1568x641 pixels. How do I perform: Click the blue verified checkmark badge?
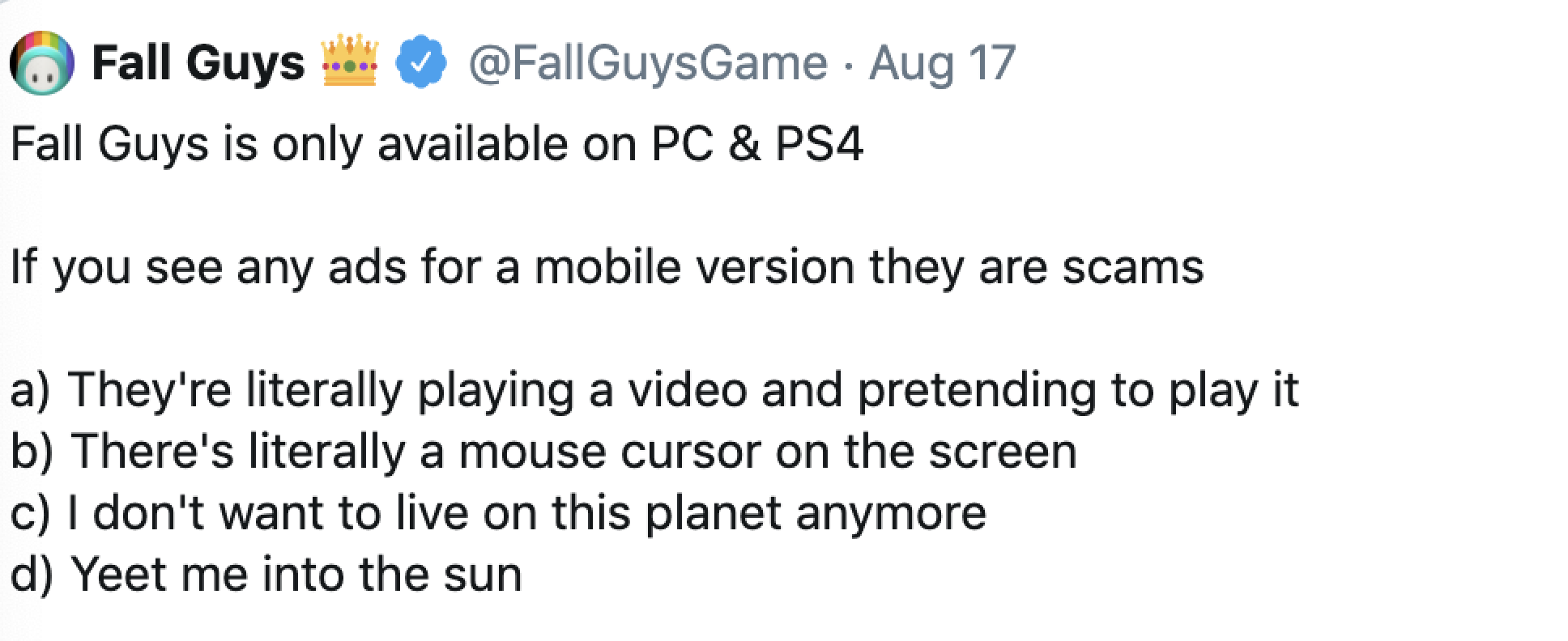(x=422, y=62)
